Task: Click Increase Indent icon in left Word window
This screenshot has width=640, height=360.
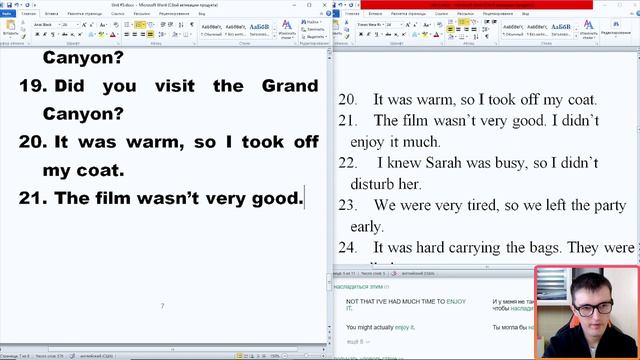Action: point(170,25)
